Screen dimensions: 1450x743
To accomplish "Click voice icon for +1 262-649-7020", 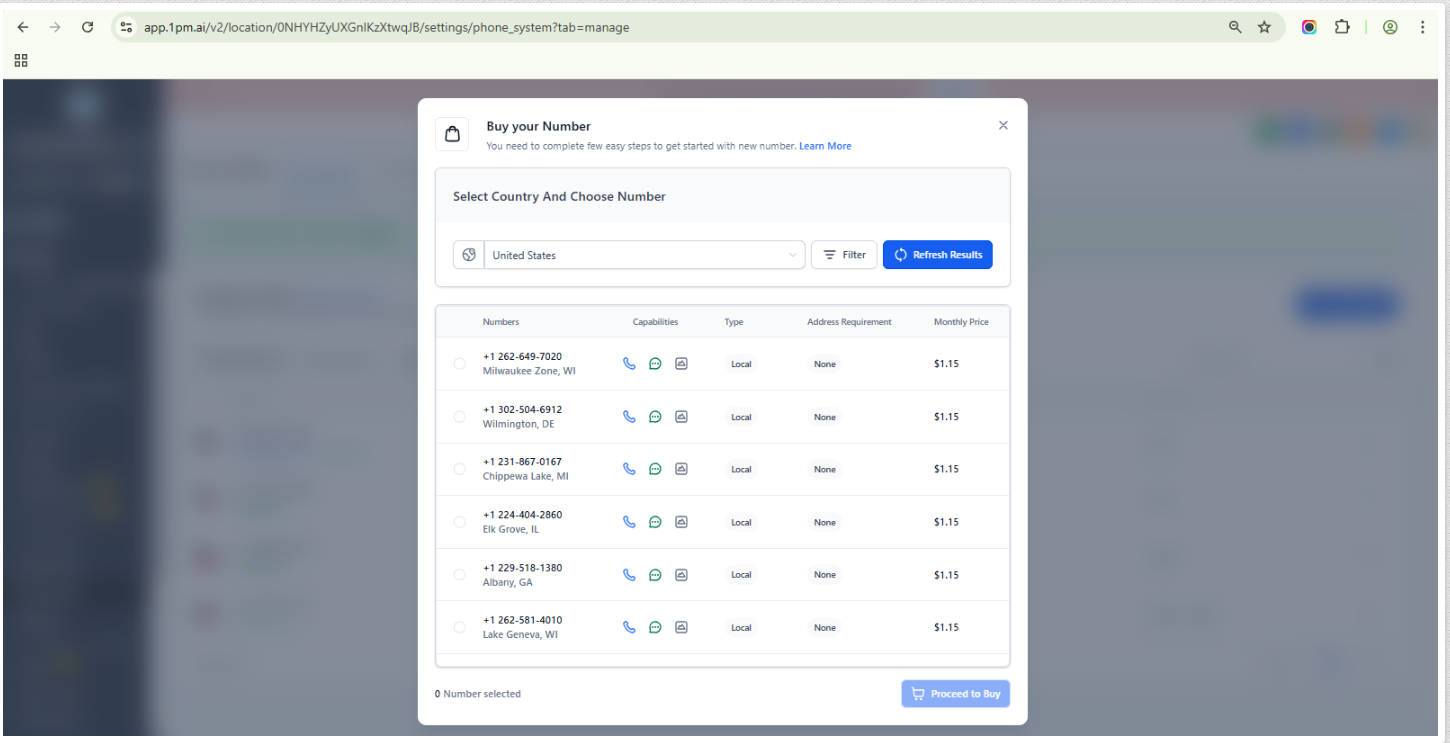I will click(629, 364).
